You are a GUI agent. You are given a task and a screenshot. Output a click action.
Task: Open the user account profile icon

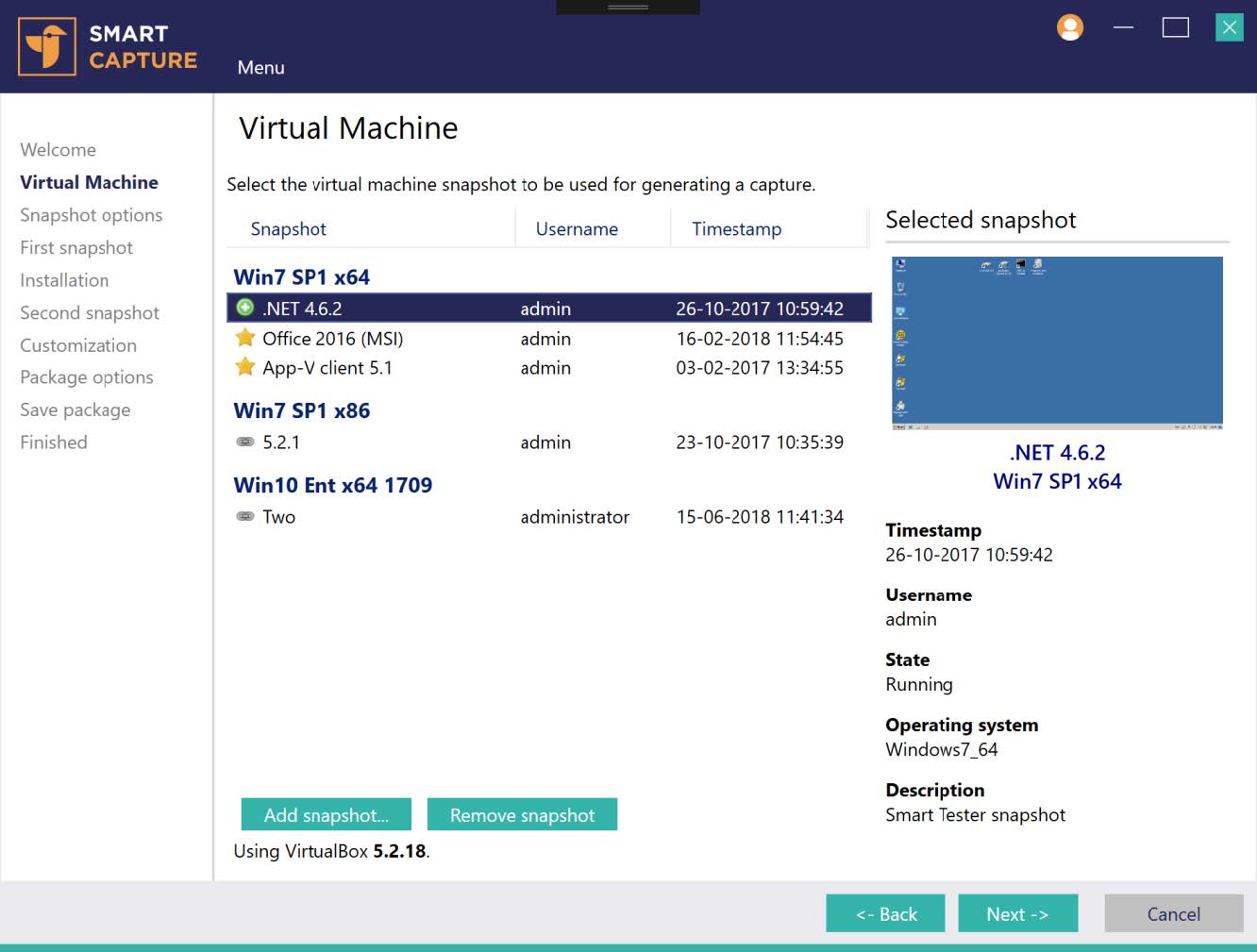point(1069,27)
